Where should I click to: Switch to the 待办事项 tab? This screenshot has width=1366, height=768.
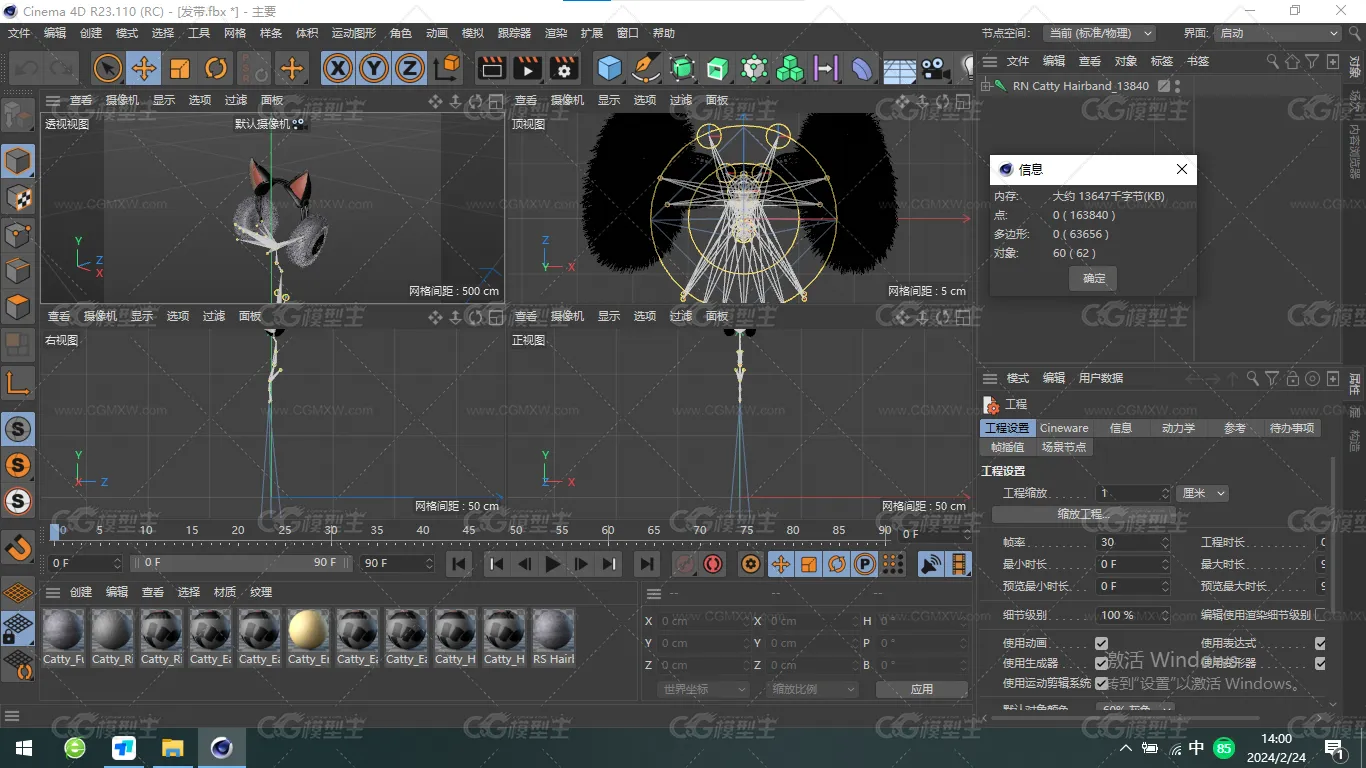click(1291, 428)
